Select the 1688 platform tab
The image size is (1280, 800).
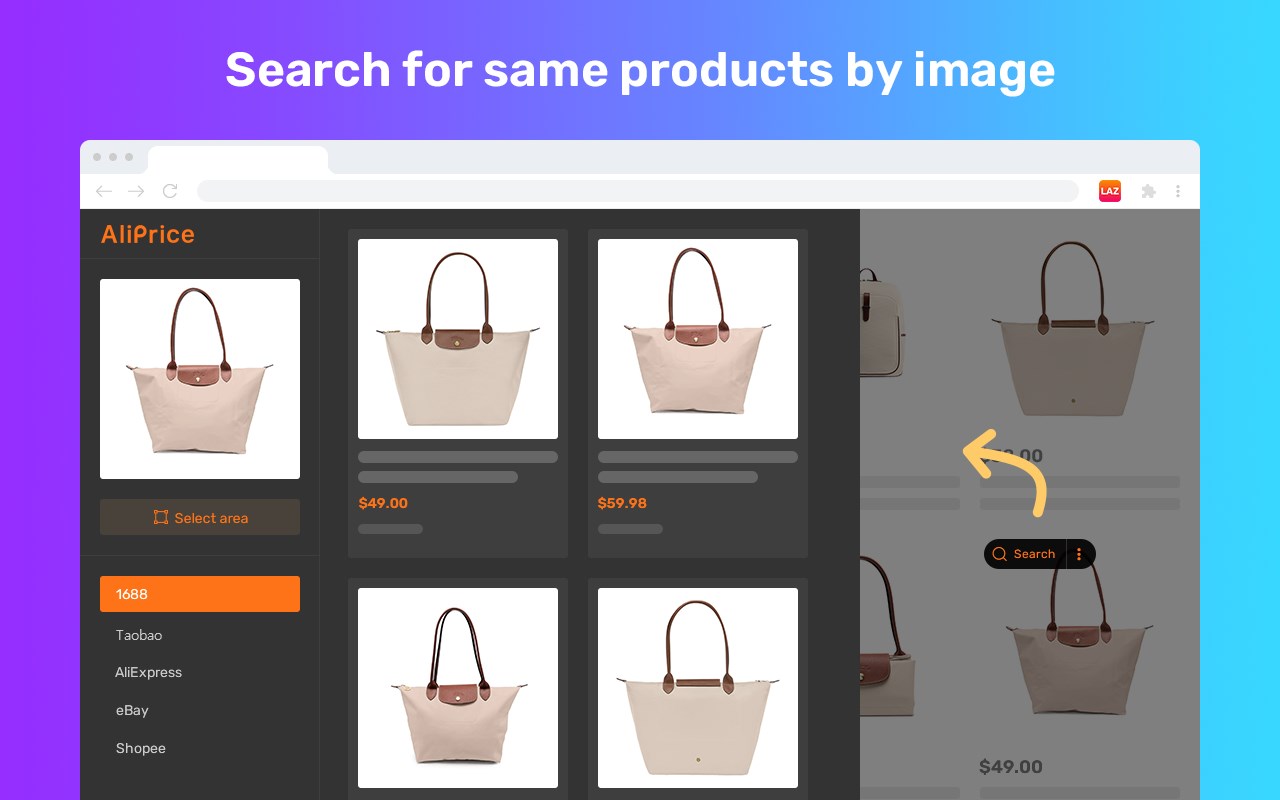coord(200,594)
